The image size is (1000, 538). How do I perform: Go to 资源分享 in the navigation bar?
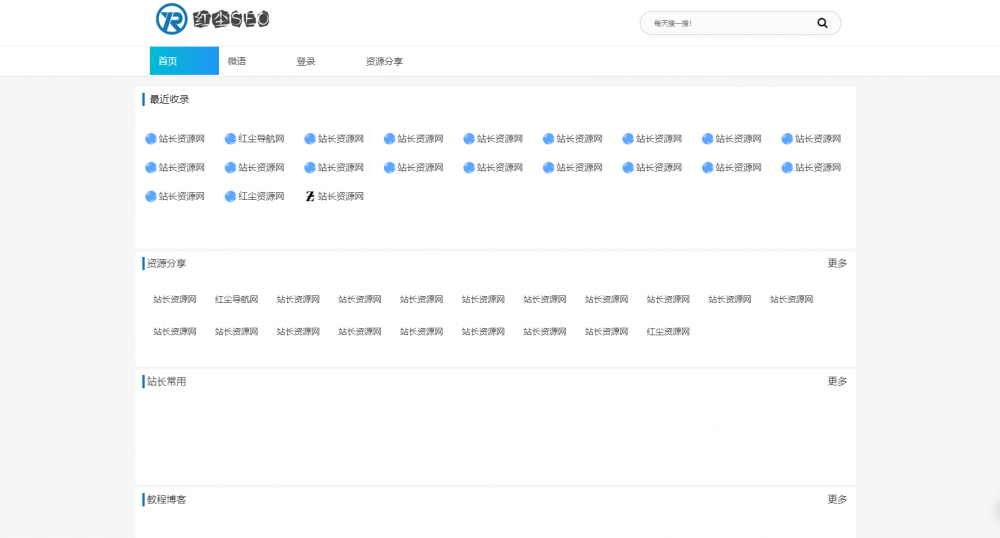click(x=384, y=61)
